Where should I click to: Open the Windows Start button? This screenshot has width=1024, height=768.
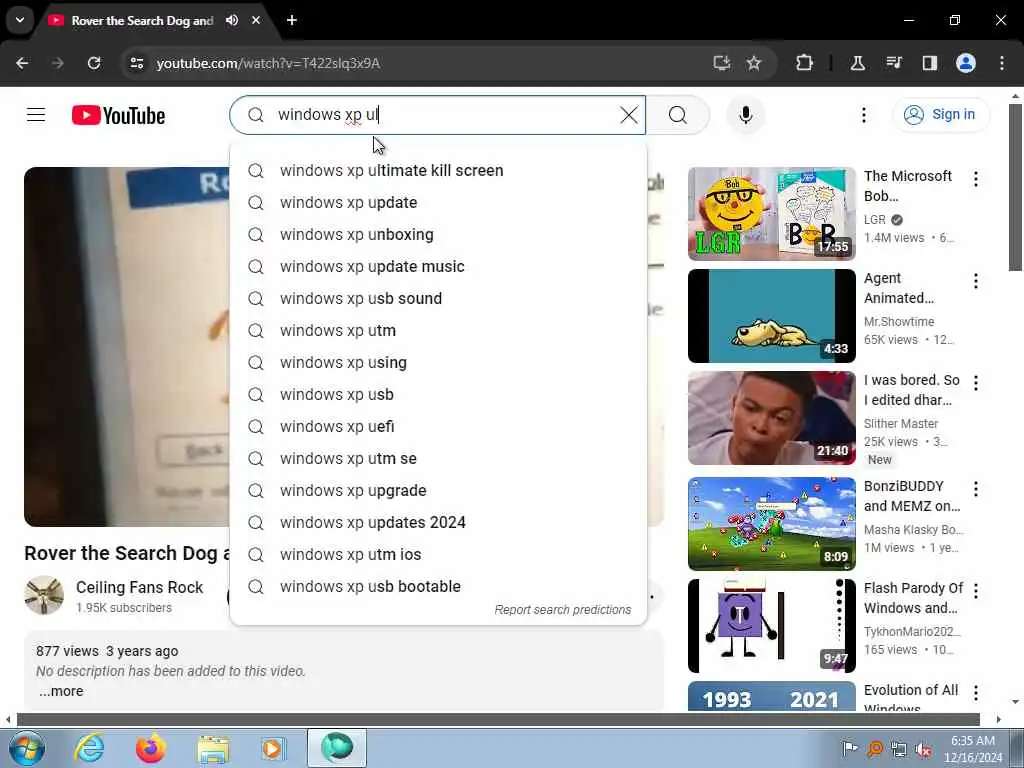[26, 748]
